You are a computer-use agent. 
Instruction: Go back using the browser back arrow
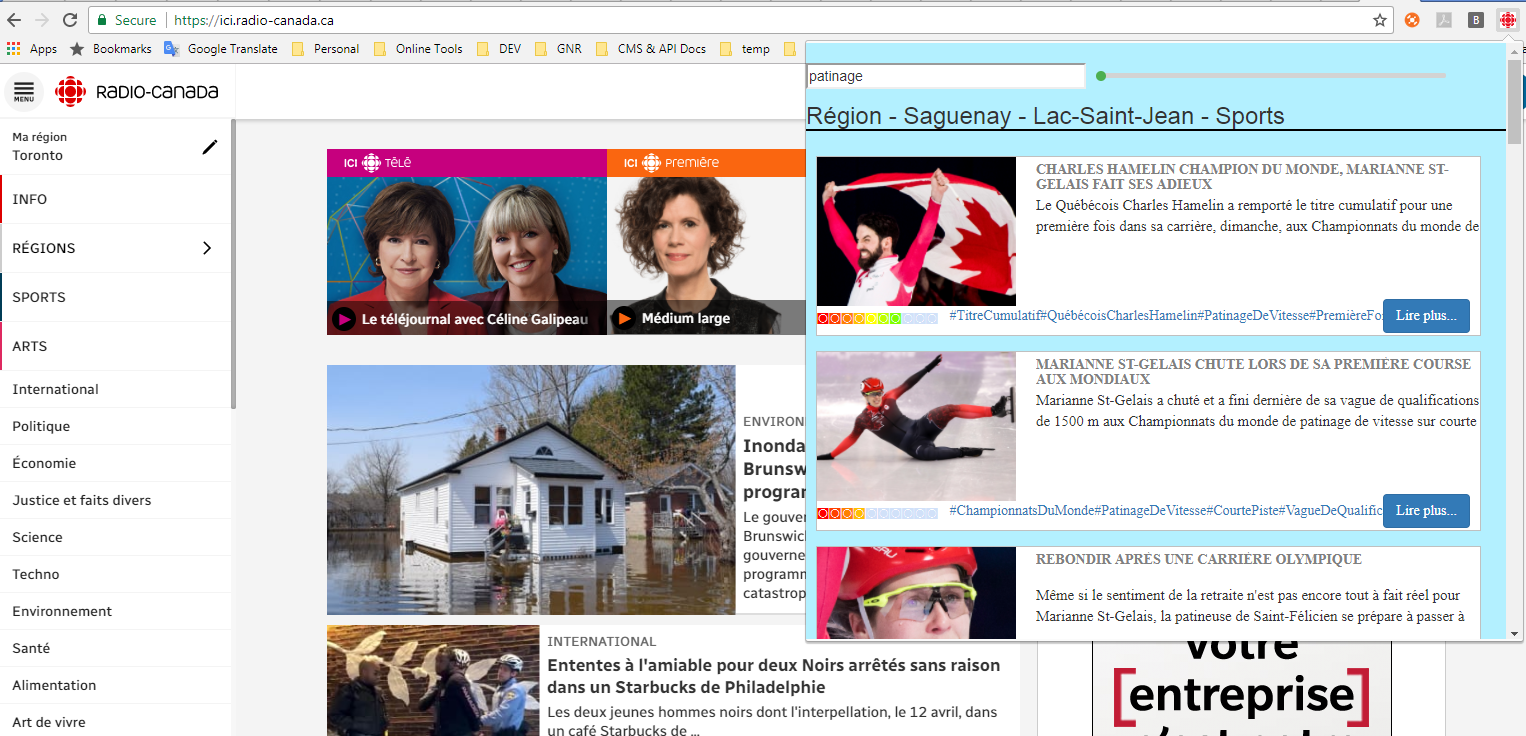[x=14, y=20]
